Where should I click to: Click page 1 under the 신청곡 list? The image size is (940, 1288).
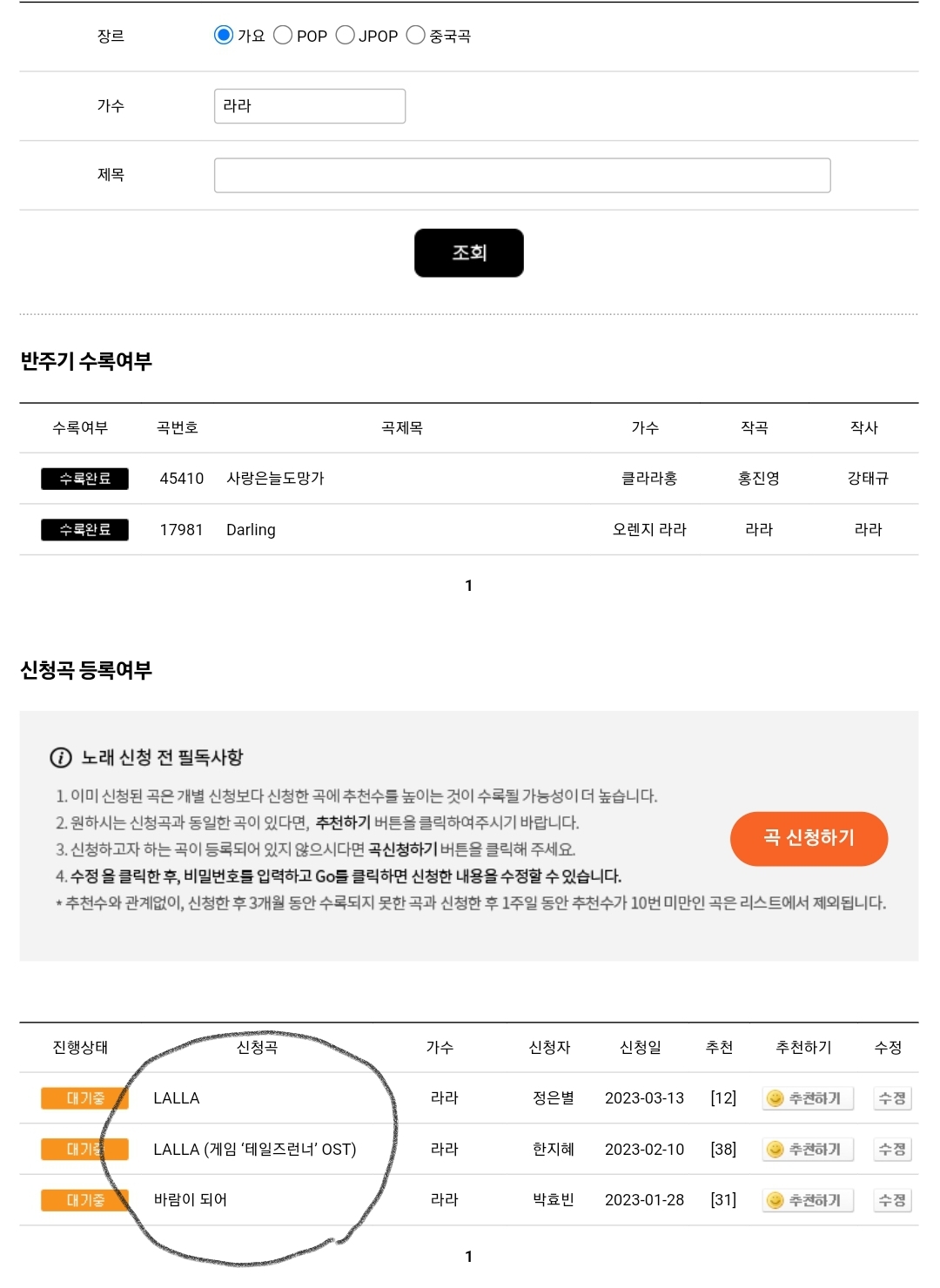[469, 1257]
